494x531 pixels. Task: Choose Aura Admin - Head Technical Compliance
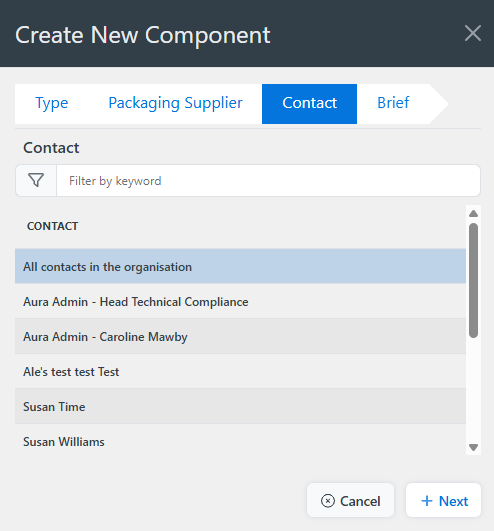(x=240, y=301)
